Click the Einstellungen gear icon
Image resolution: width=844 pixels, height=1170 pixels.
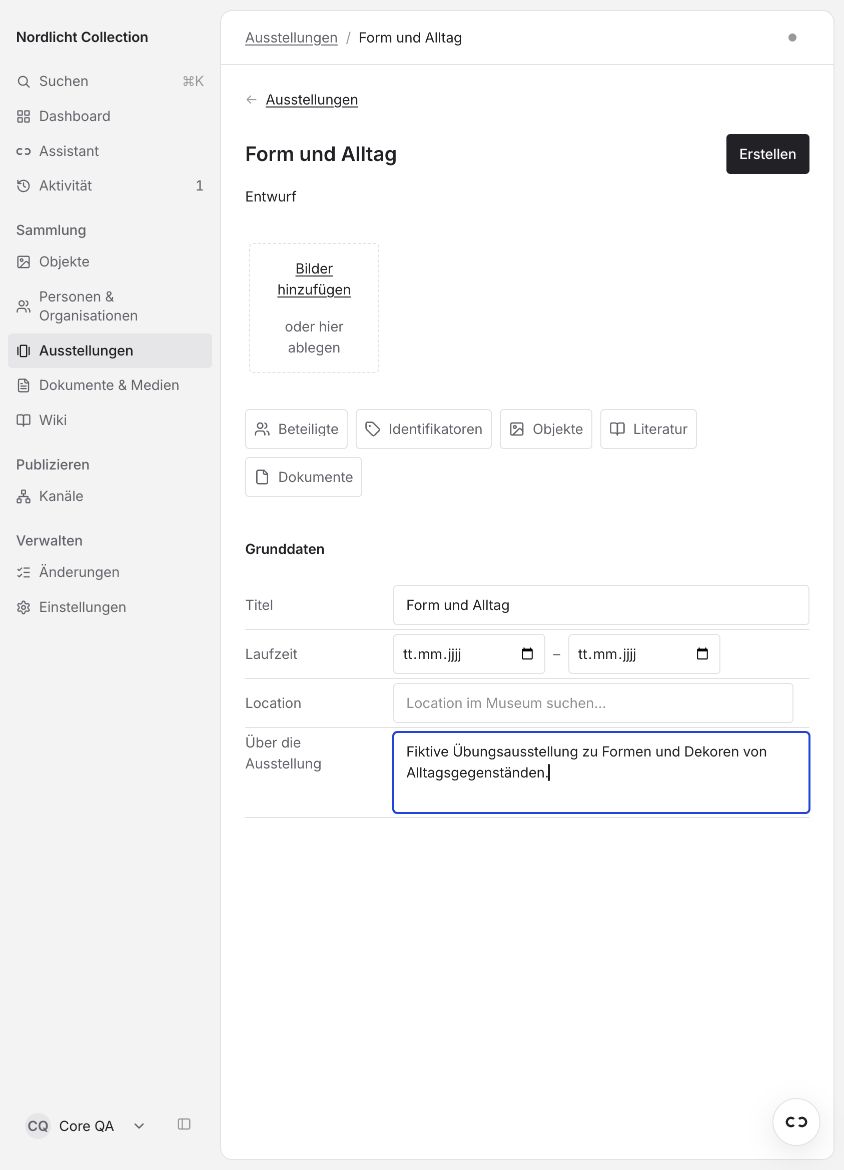click(24, 607)
